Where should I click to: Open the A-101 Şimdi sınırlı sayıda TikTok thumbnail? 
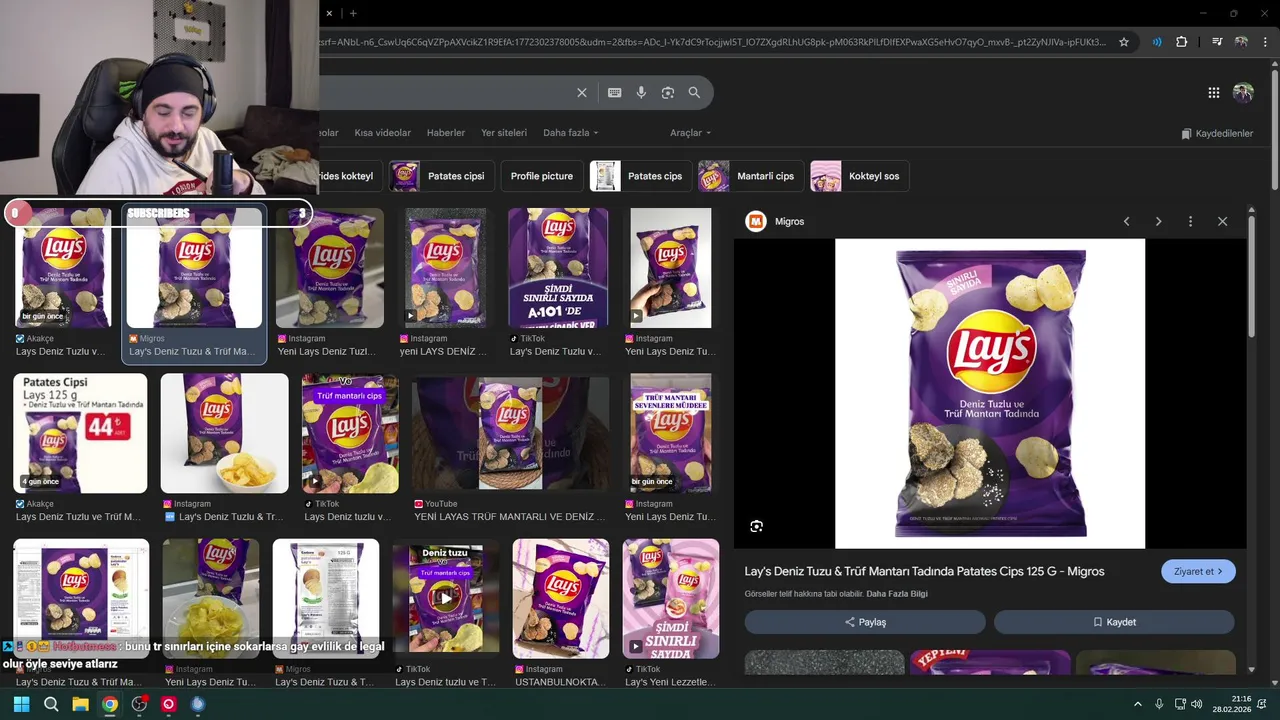click(558, 268)
